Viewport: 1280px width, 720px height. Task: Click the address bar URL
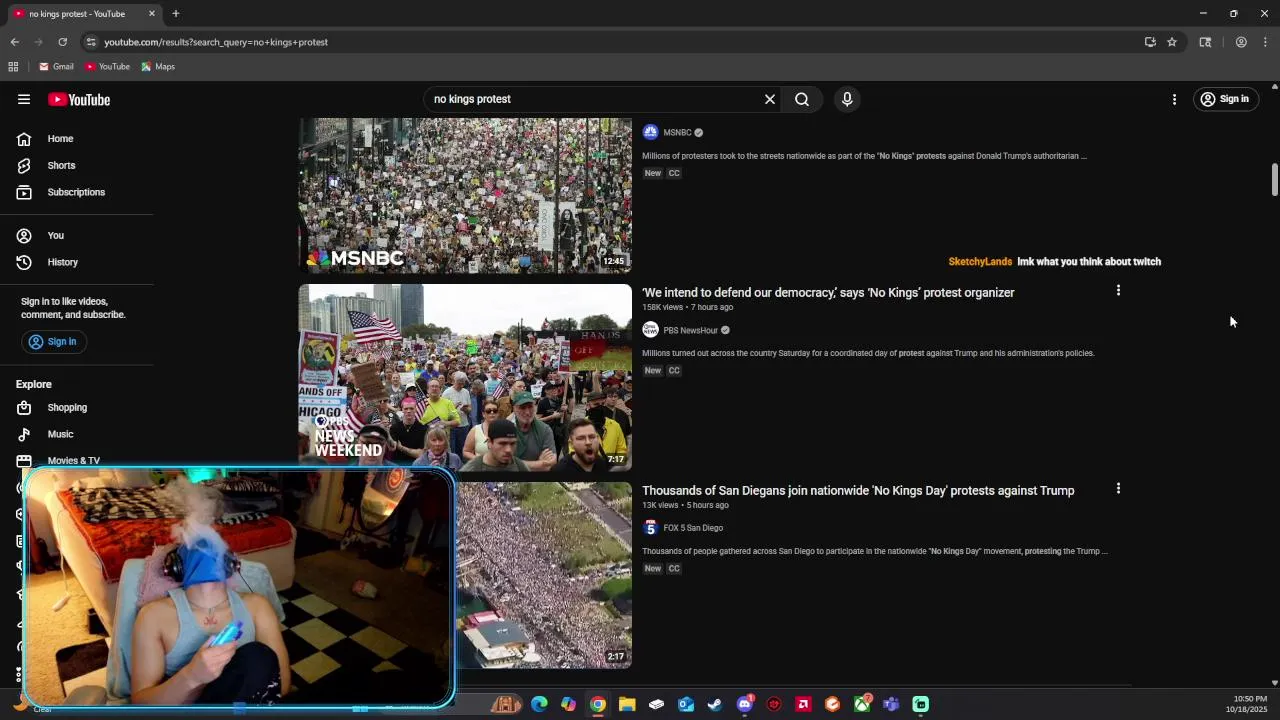point(216,42)
